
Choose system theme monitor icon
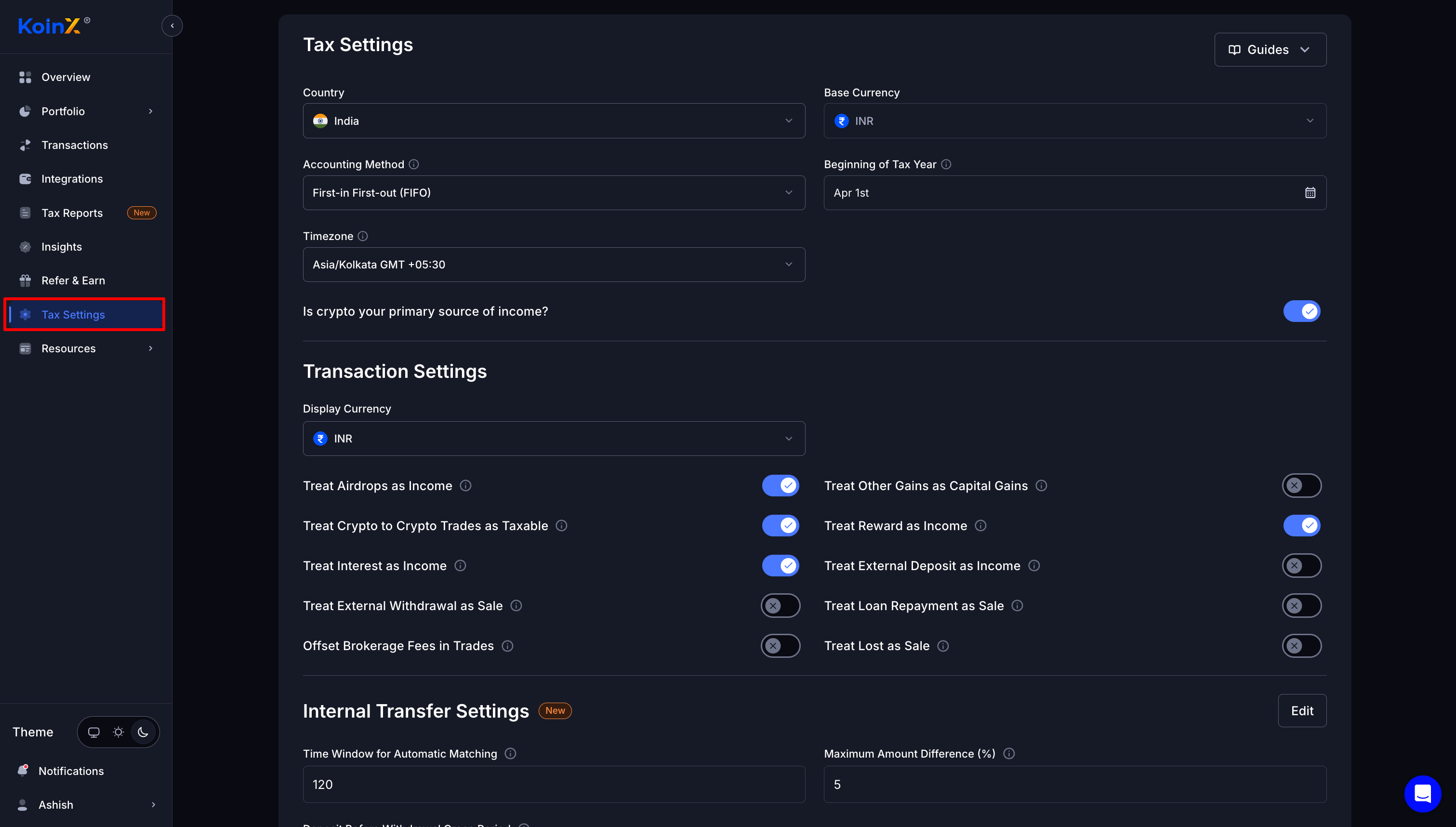(x=93, y=732)
